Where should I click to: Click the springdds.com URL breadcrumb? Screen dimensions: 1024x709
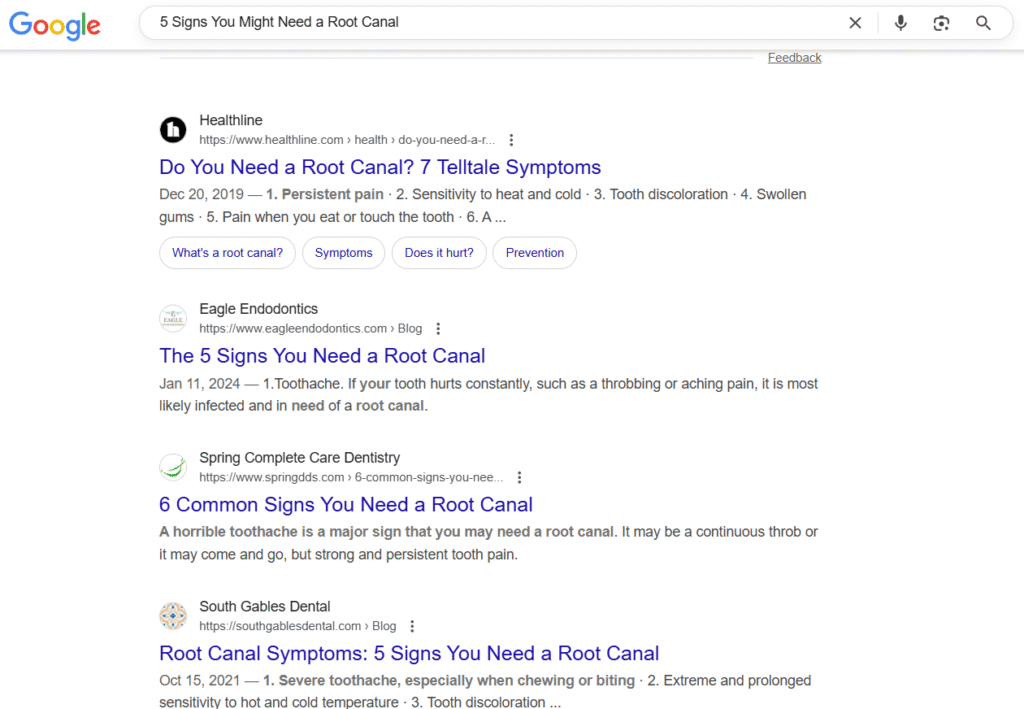[x=351, y=477]
